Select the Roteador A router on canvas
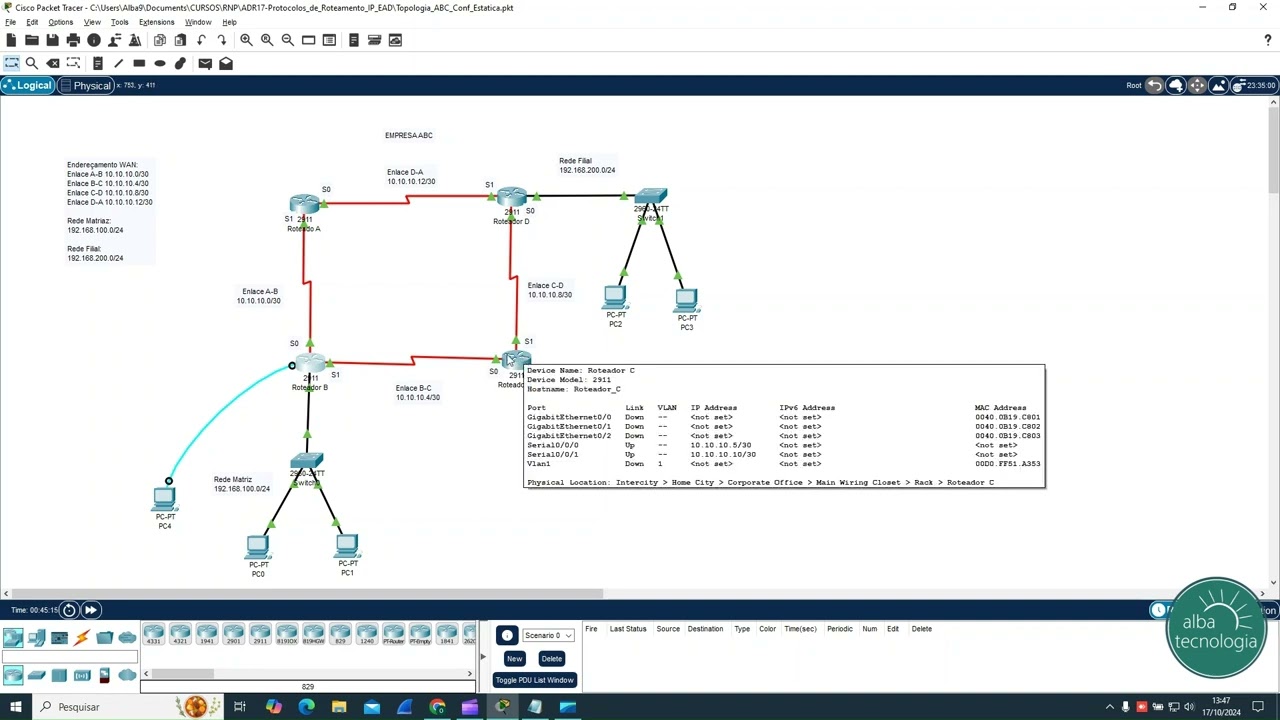 (304, 205)
